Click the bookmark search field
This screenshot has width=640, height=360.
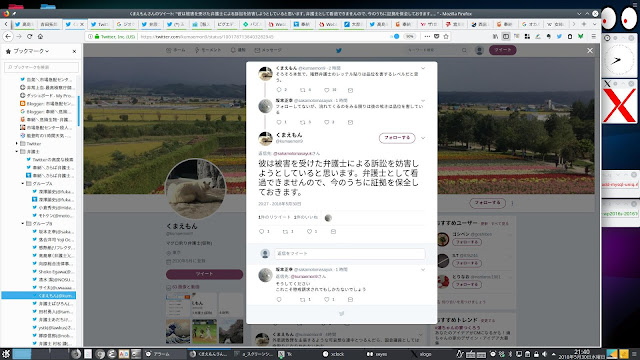tap(41, 67)
